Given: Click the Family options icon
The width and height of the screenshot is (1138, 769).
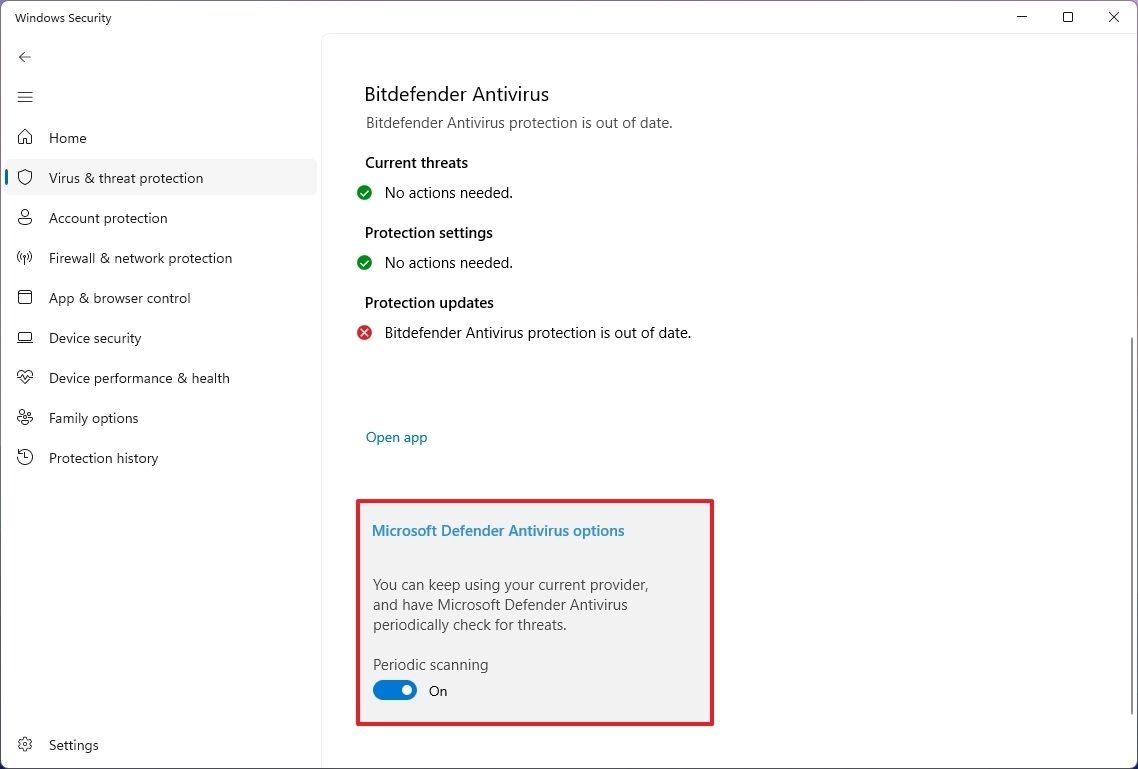Looking at the screenshot, I should pos(25,417).
